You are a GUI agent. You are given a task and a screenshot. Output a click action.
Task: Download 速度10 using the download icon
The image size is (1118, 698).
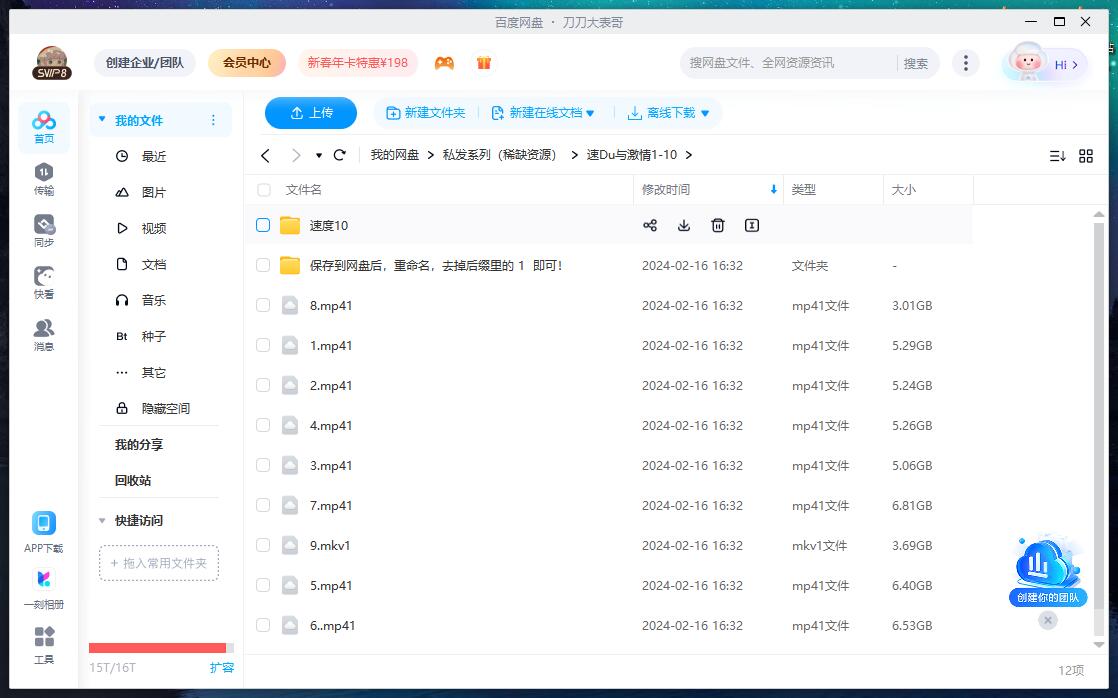684,225
